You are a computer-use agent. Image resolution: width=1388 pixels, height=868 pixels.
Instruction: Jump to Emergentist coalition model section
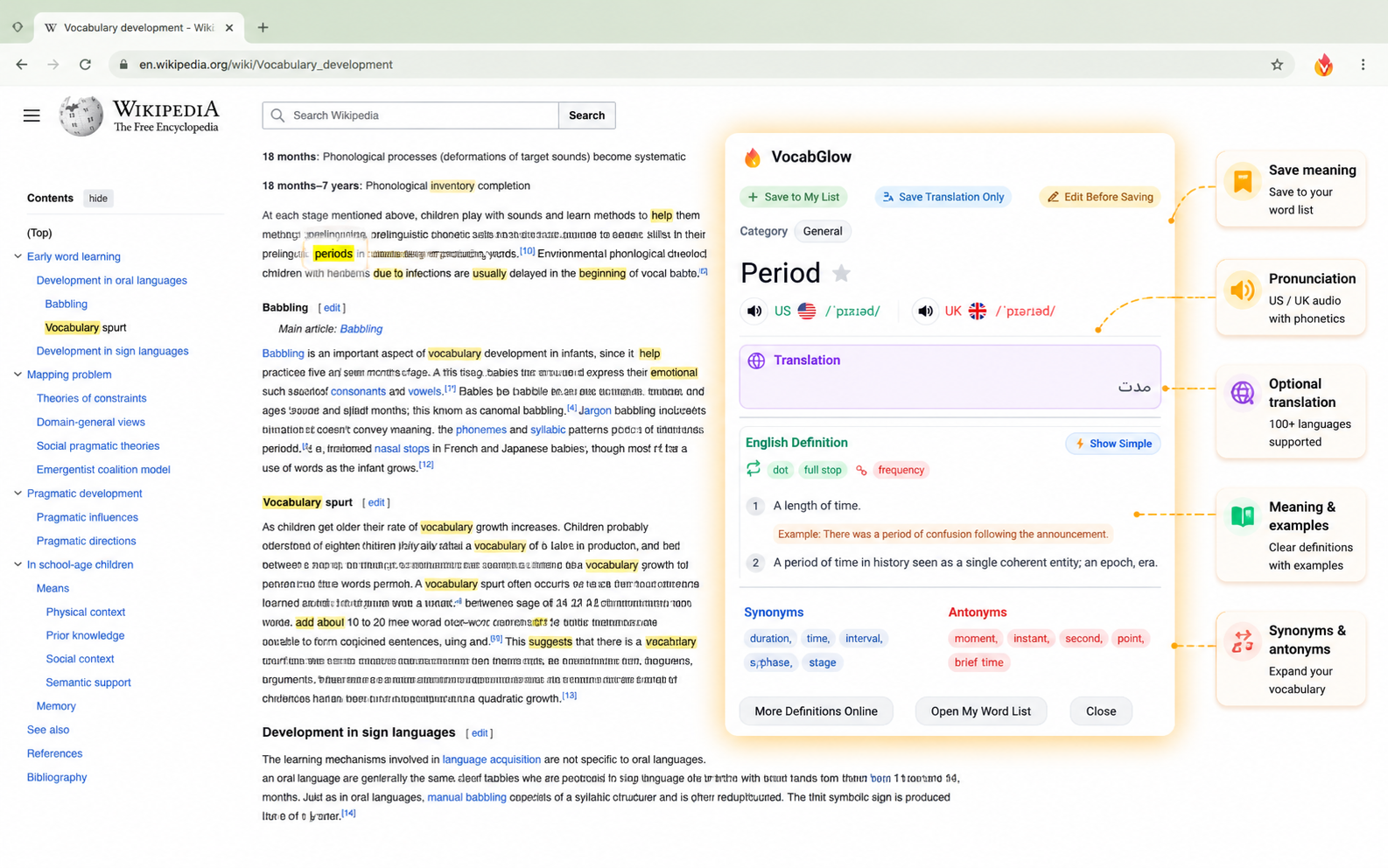pyautogui.click(x=103, y=470)
